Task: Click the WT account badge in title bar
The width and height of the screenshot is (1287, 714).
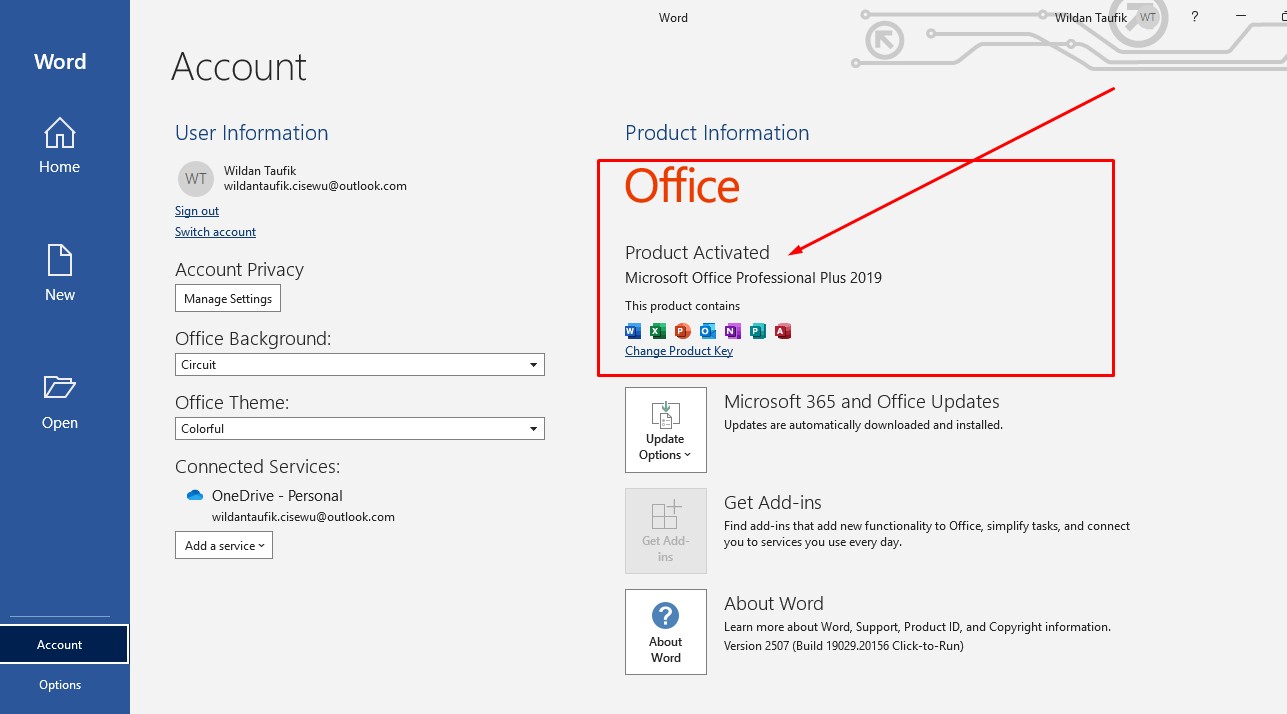Action: tap(1148, 18)
